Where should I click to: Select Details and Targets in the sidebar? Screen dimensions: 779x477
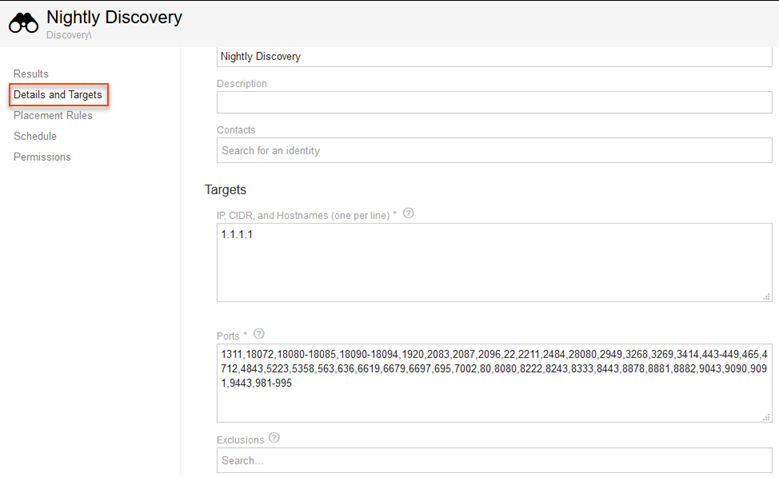[x=58, y=95]
